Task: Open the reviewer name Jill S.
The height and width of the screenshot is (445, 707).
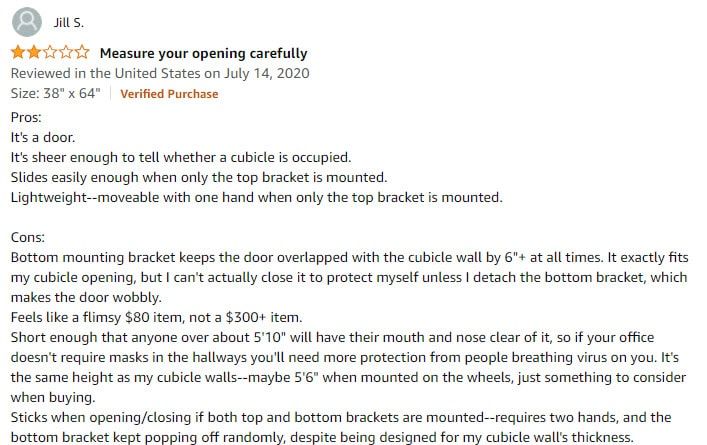Action: pos(69,23)
